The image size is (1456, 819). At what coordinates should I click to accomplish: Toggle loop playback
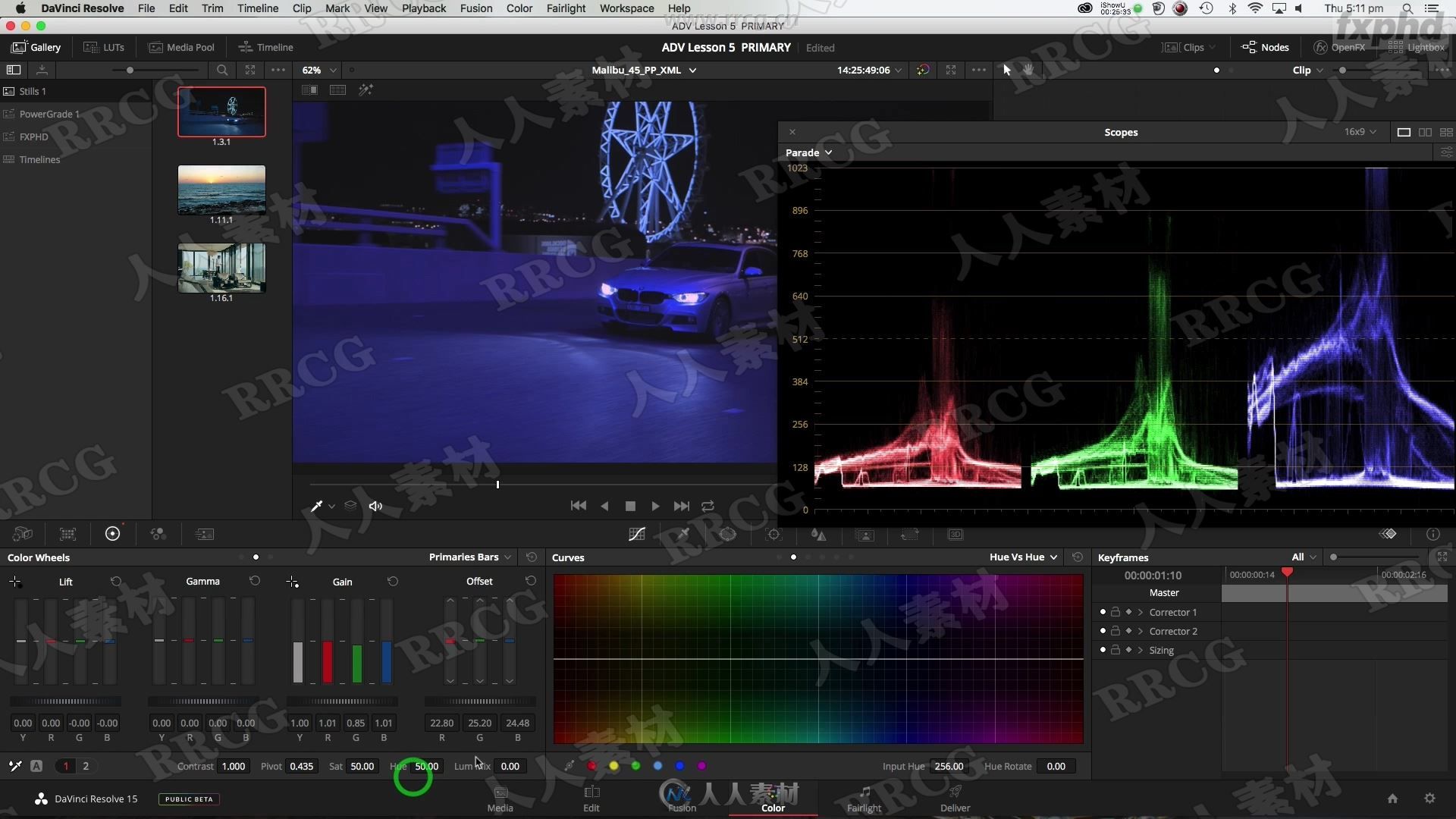[x=708, y=506]
